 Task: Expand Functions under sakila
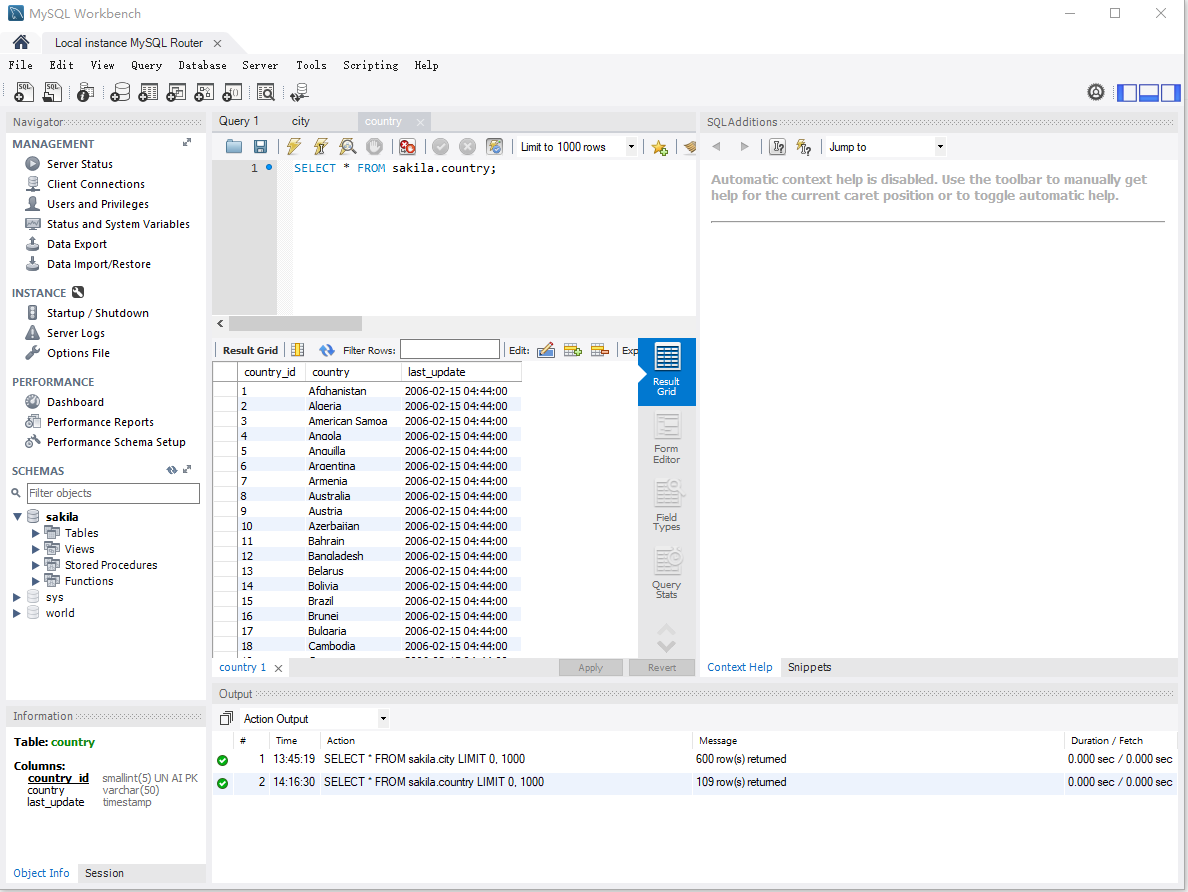[36, 581]
